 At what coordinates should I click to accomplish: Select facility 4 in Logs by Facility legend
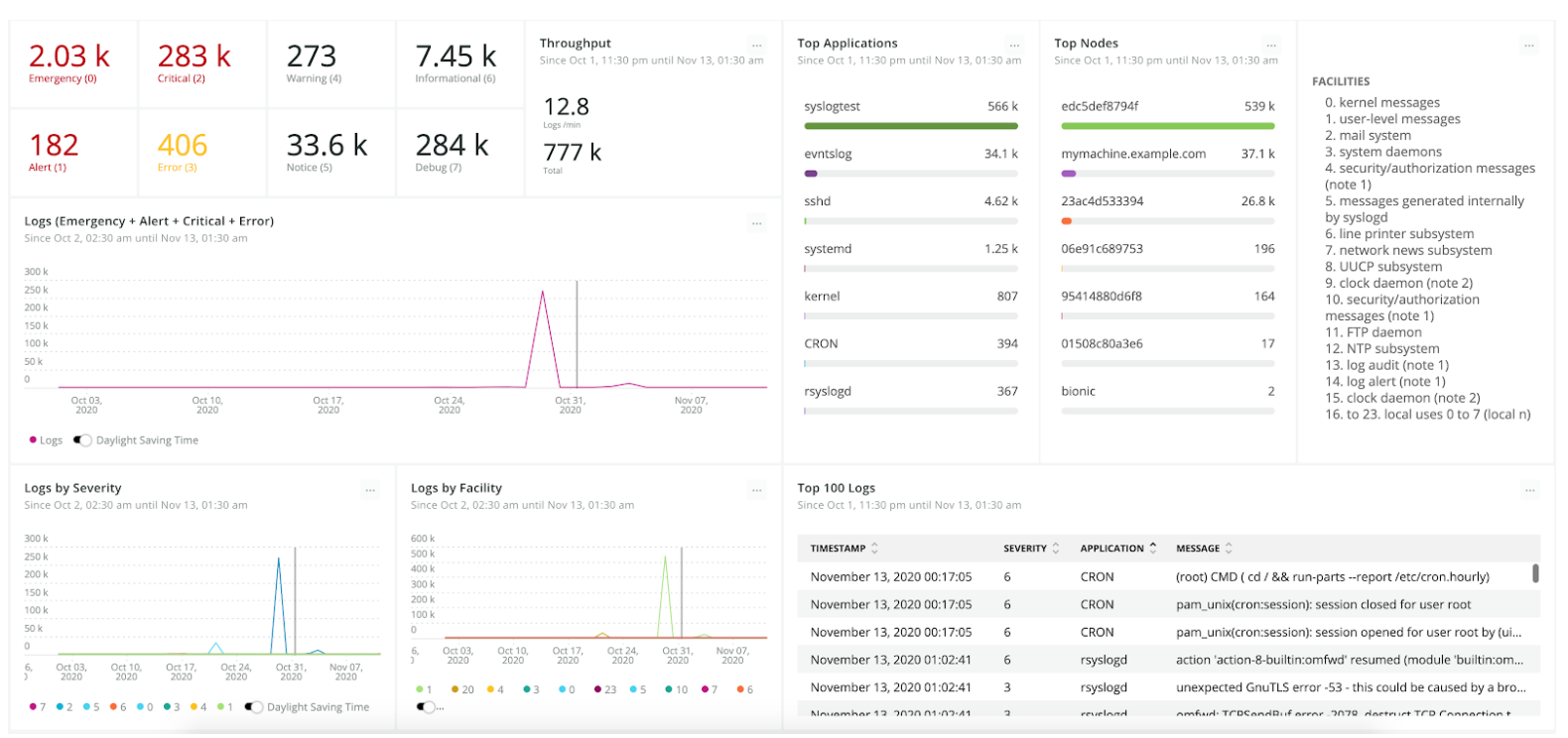pos(495,689)
